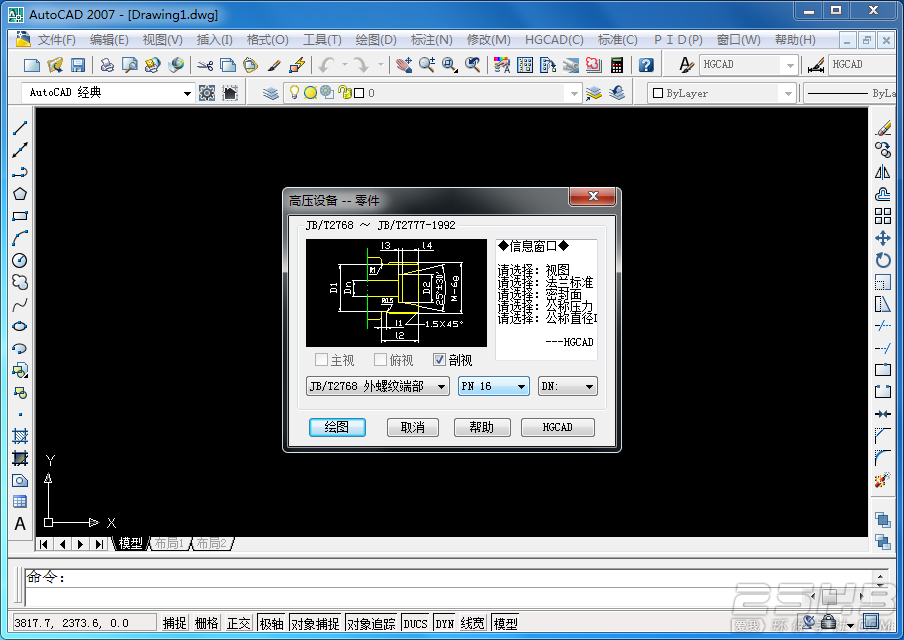This screenshot has width=904, height=640.
Task: Toggle 极轴 polar tracking in status bar
Action: [272, 623]
